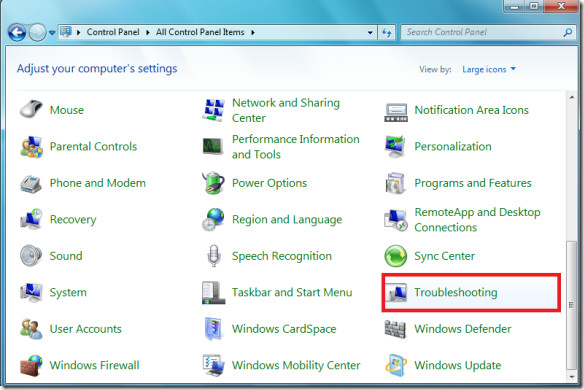
Task: Open the Speech Recognition microphone icon
Action: click(x=213, y=256)
